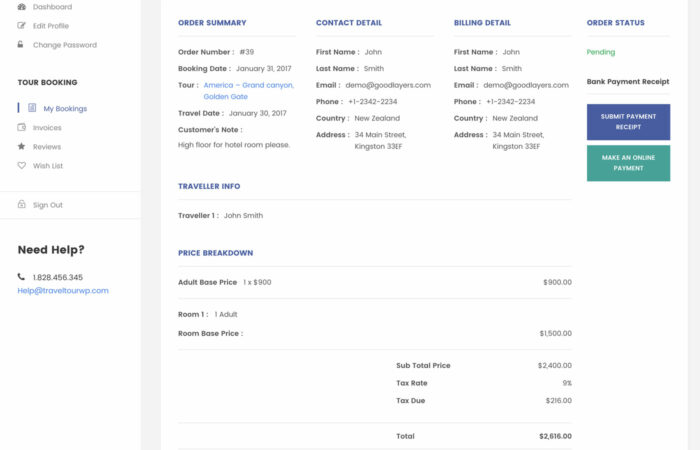Click the My Bookings document icon
The height and width of the screenshot is (450, 700).
click(x=32, y=108)
